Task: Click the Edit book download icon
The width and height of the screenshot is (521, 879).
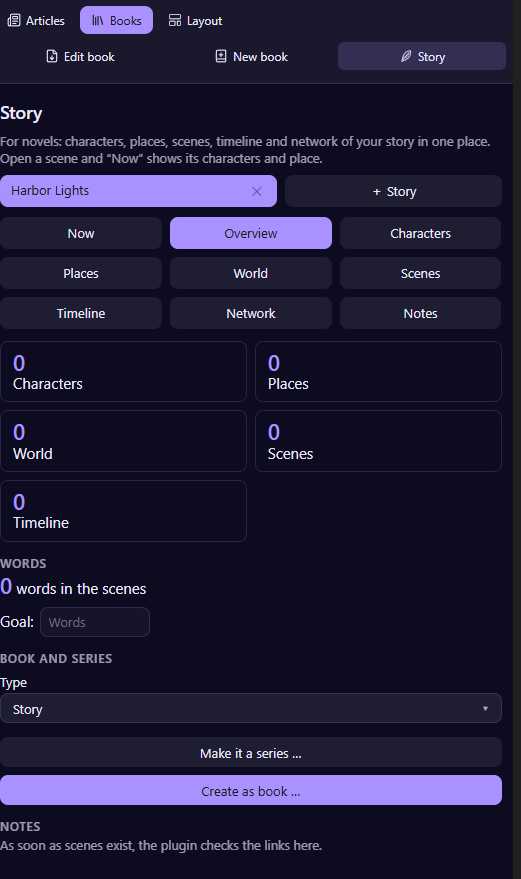Action: [x=52, y=57]
